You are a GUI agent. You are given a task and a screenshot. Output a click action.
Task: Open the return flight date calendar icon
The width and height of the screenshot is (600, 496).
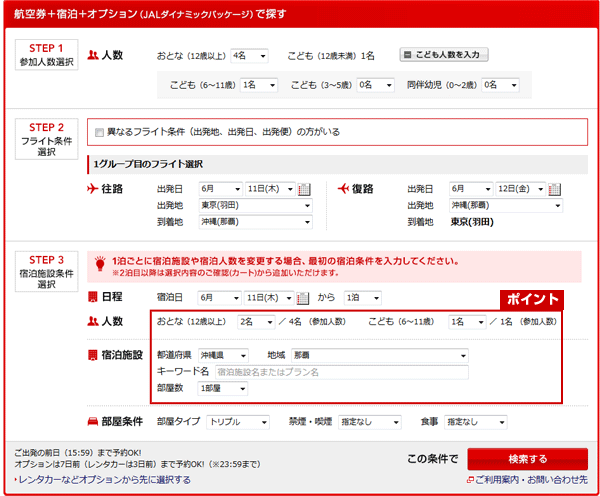point(555,189)
